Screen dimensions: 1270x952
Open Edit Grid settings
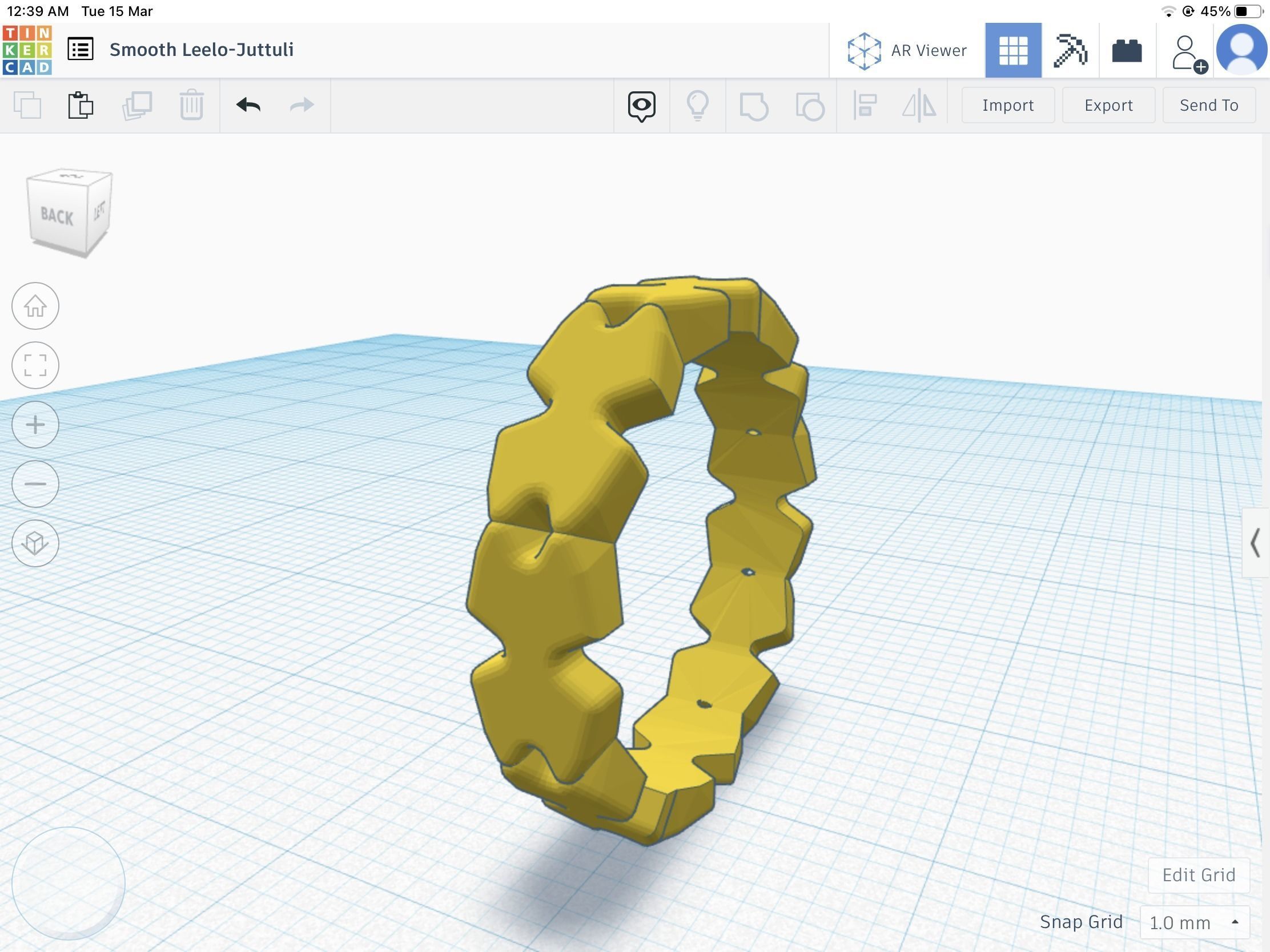tap(1198, 875)
